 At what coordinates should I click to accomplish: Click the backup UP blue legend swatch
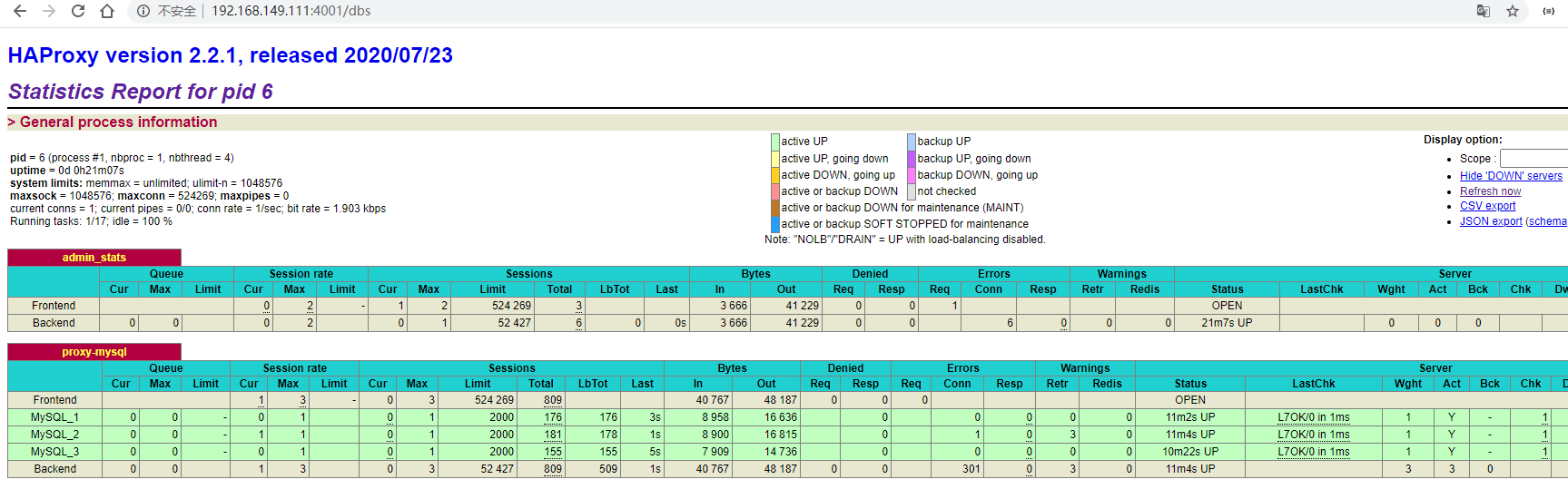[912, 142]
